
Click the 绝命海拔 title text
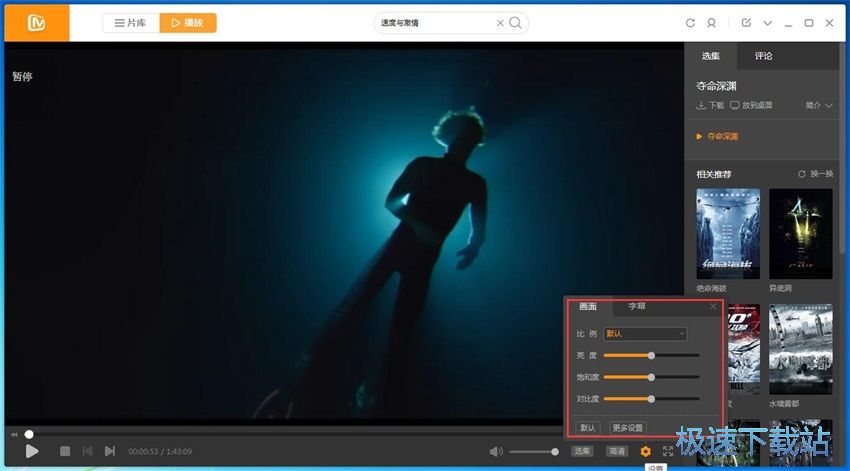[x=711, y=288]
